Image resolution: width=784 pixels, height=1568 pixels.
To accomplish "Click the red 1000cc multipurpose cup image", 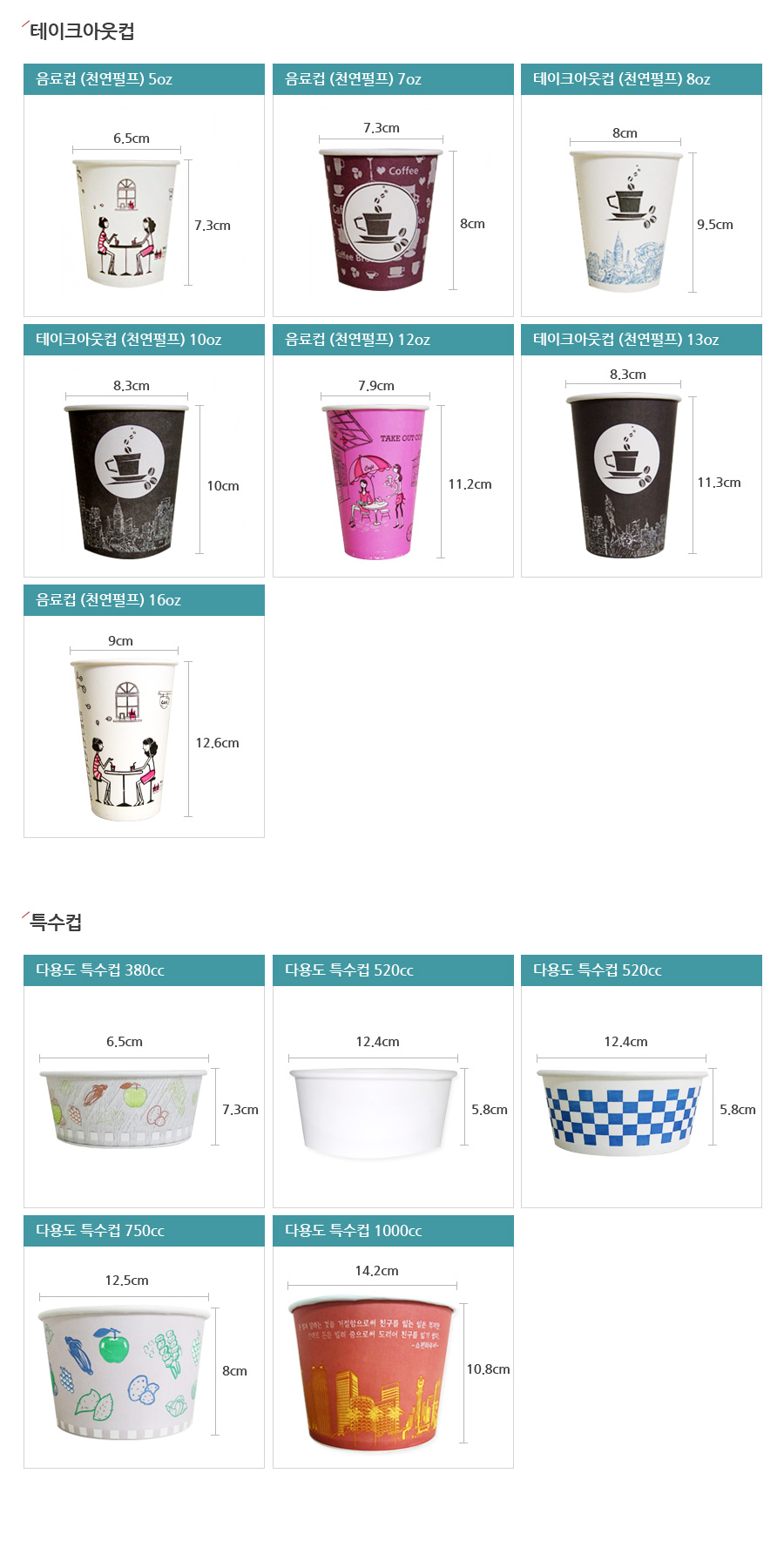I will (x=373, y=1373).
